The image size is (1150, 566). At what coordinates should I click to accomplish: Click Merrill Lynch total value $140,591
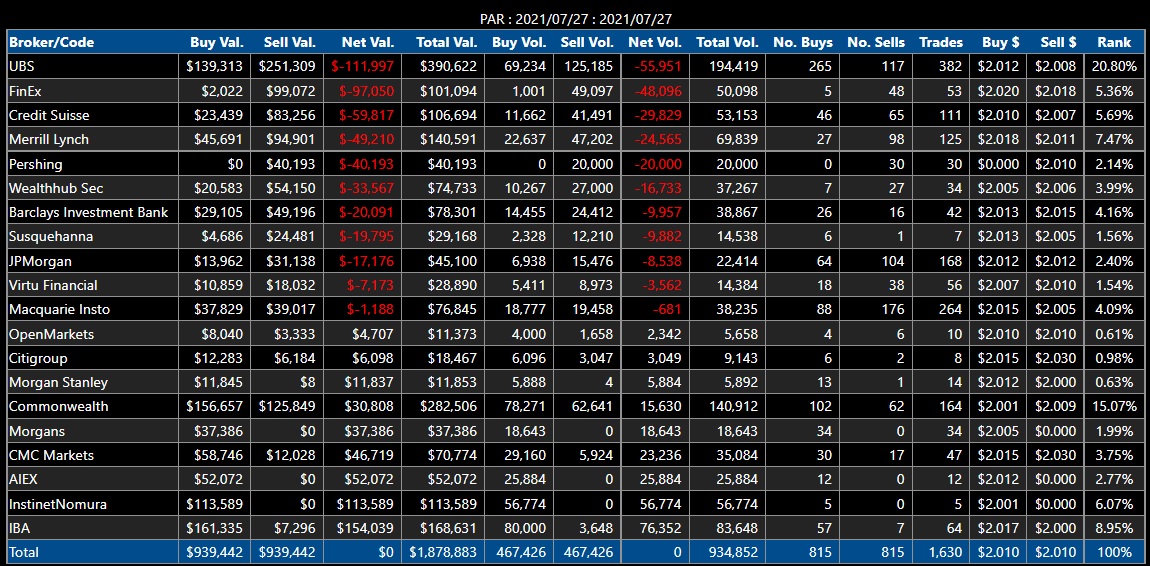point(448,139)
